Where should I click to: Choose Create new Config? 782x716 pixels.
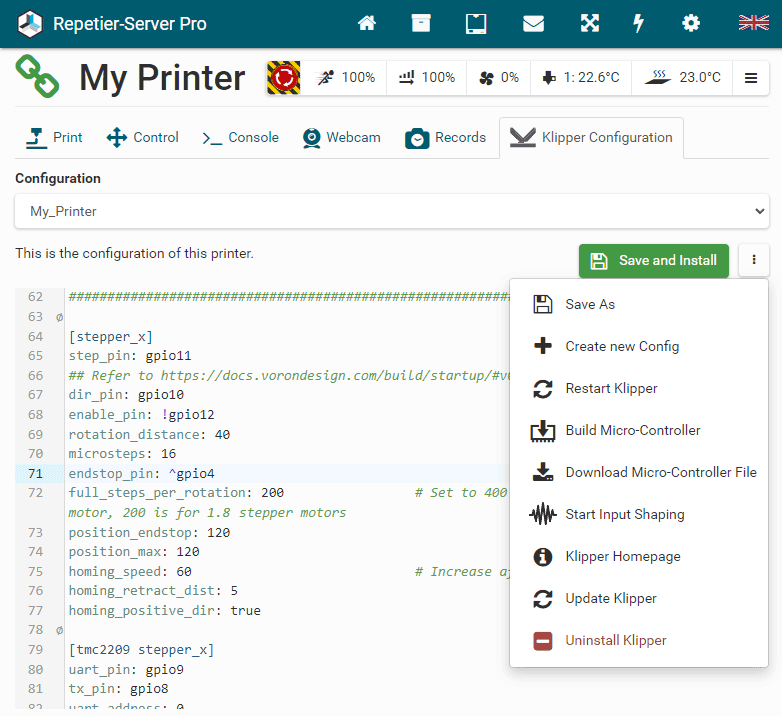coord(638,346)
